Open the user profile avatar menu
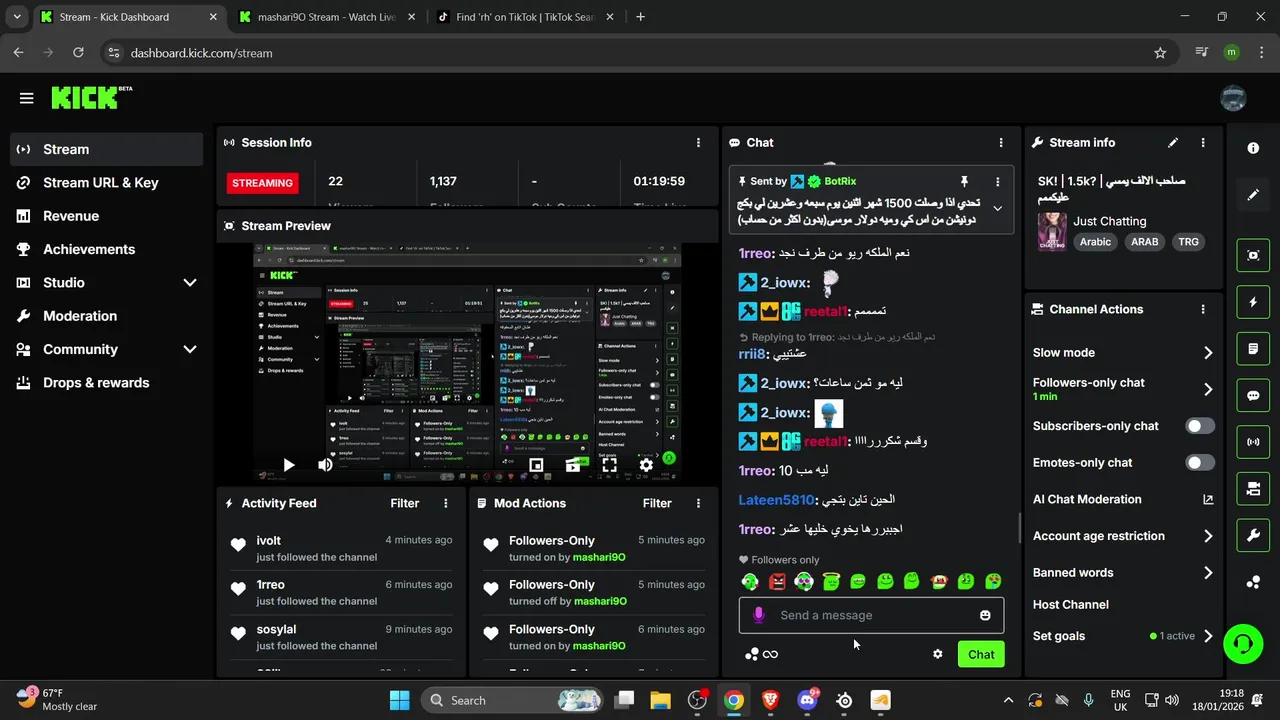This screenshot has height=720, width=1280. point(1233,98)
